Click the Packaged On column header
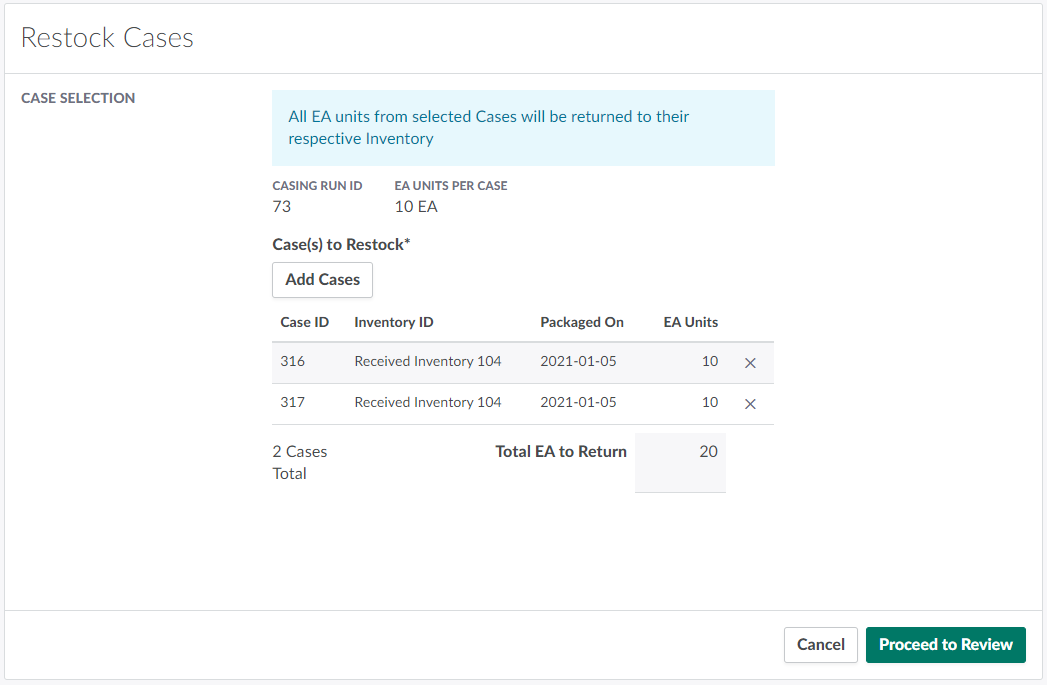This screenshot has width=1047, height=685. [581, 322]
